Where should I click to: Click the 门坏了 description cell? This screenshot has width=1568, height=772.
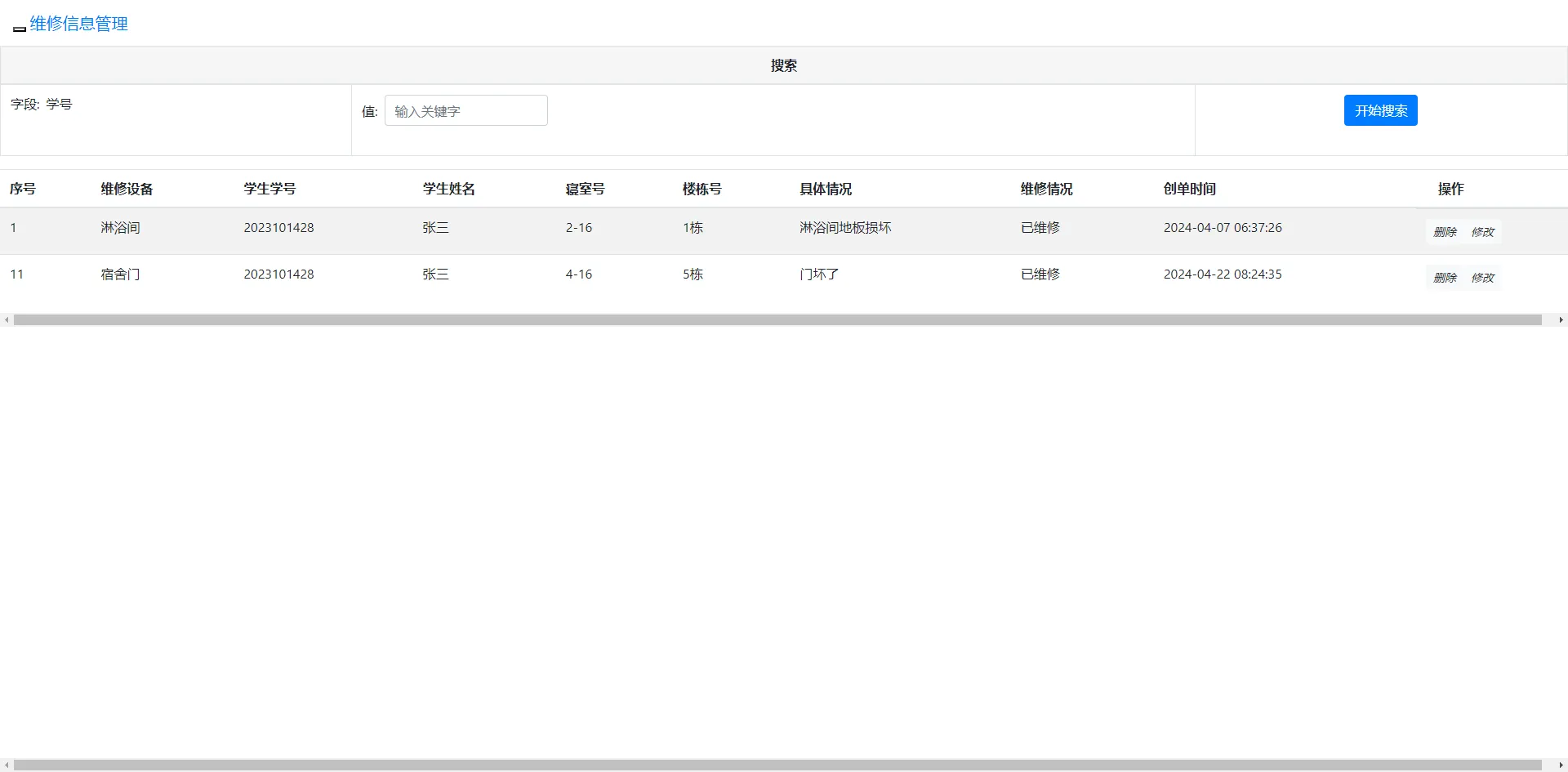pos(819,274)
